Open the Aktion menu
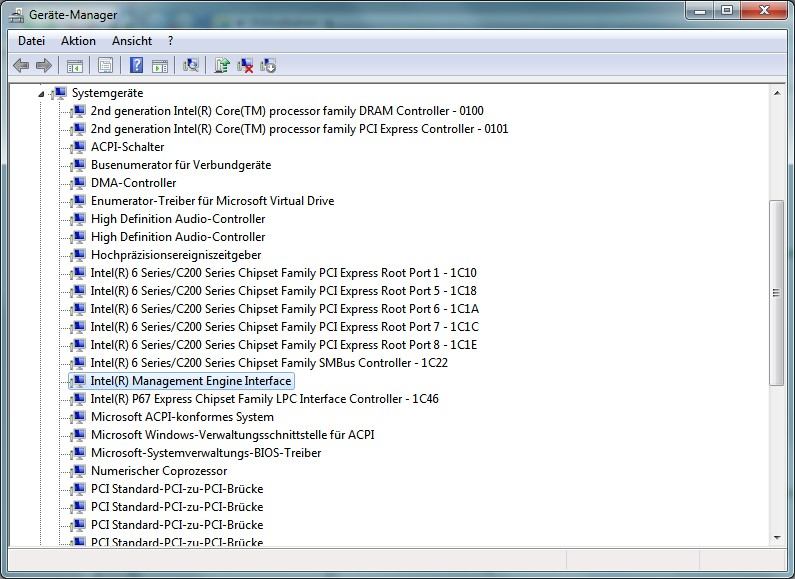Screen dimensions: 795x579 pos(78,41)
